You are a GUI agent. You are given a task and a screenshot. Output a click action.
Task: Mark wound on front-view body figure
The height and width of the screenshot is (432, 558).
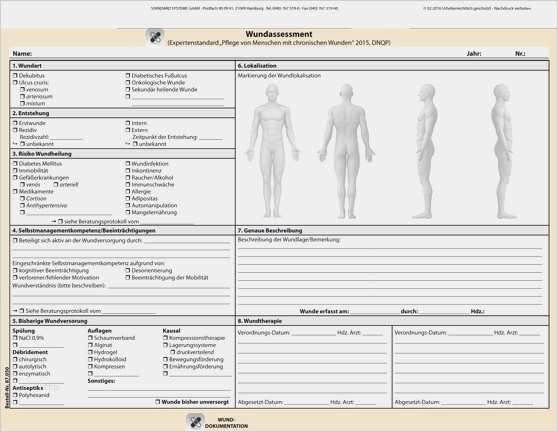pos(272,151)
